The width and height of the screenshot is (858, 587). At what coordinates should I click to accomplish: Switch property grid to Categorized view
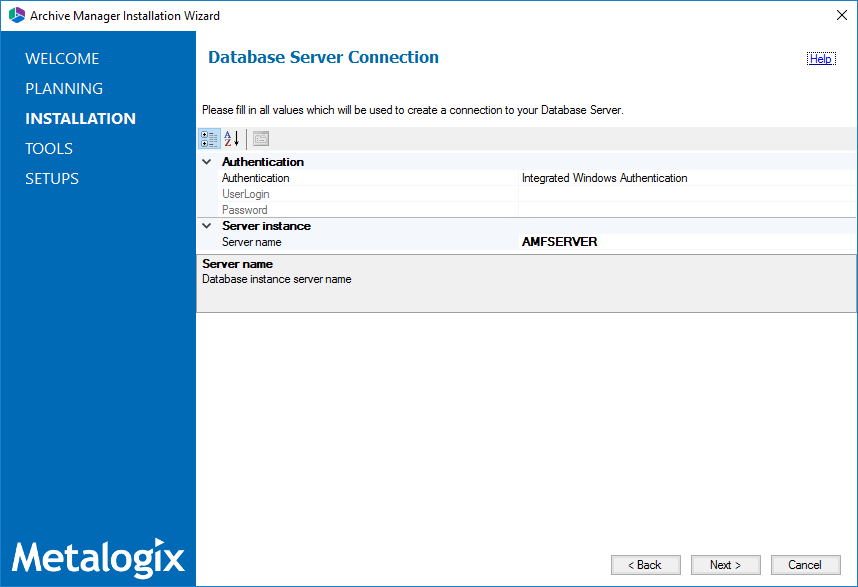coord(209,139)
